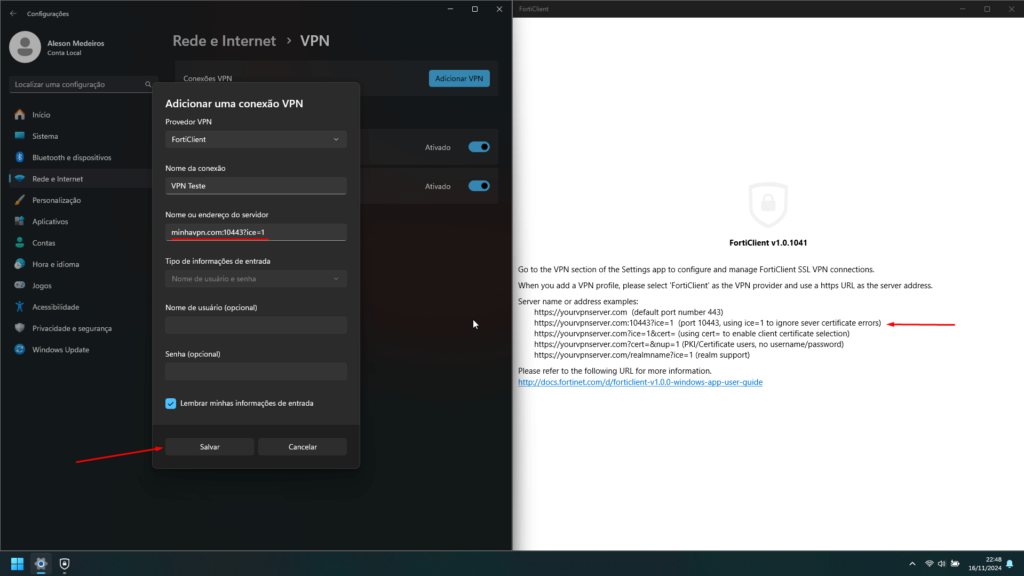
Task: Select the Sistema icon in sidebar
Action: (x=20, y=136)
